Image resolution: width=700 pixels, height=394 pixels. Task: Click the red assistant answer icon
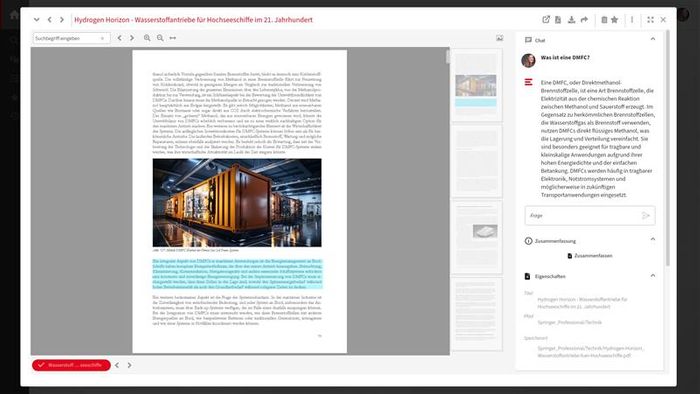click(529, 82)
